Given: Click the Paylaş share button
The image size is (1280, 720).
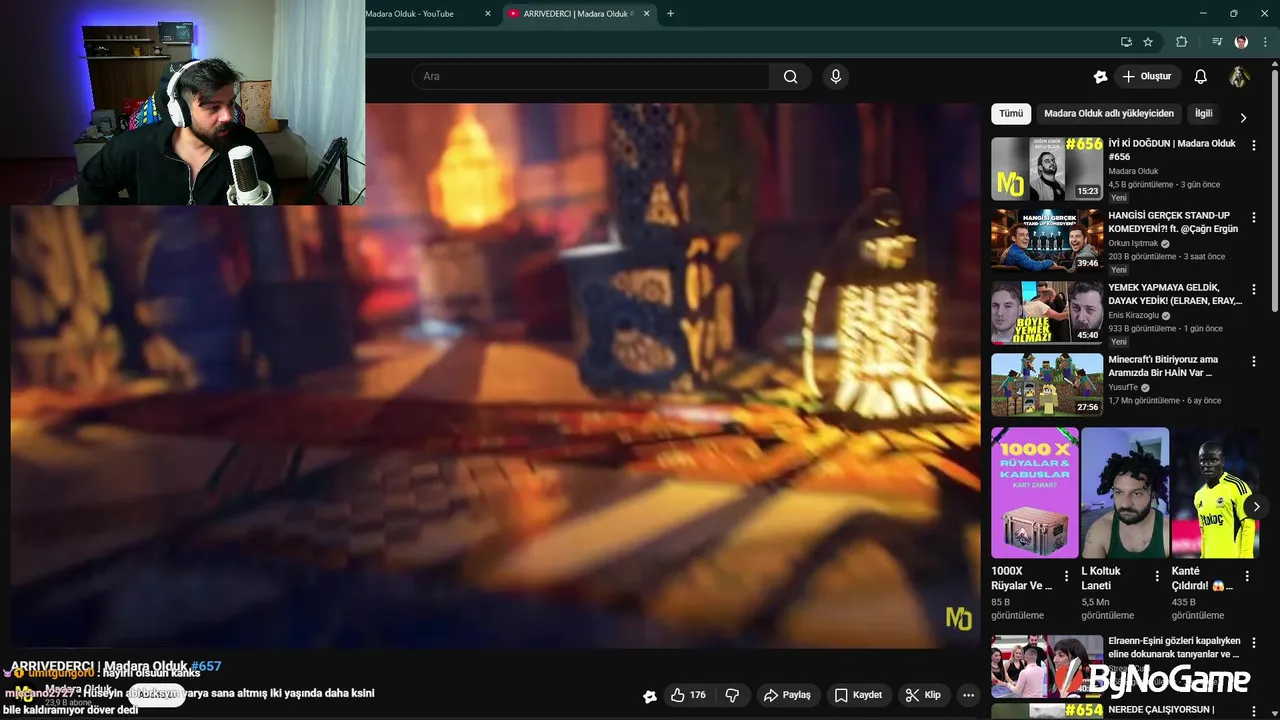Looking at the screenshot, I should coord(787,695).
